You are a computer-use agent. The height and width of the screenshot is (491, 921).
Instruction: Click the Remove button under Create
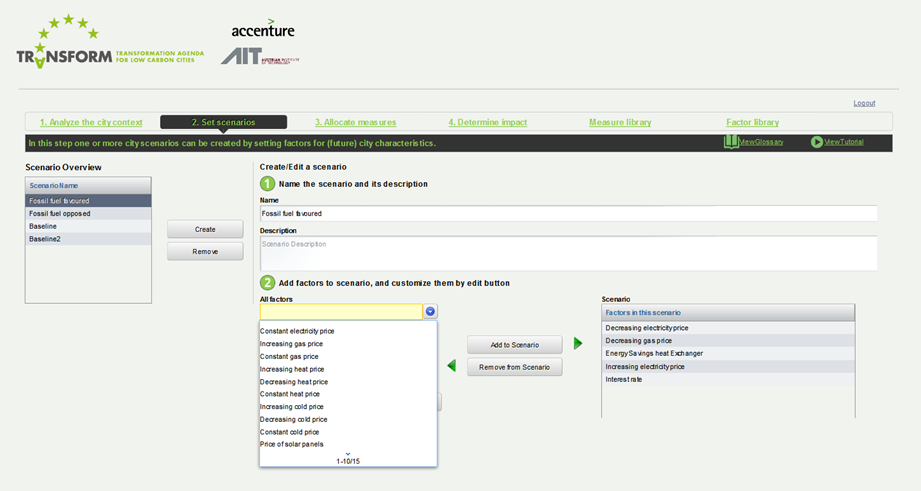coord(205,251)
